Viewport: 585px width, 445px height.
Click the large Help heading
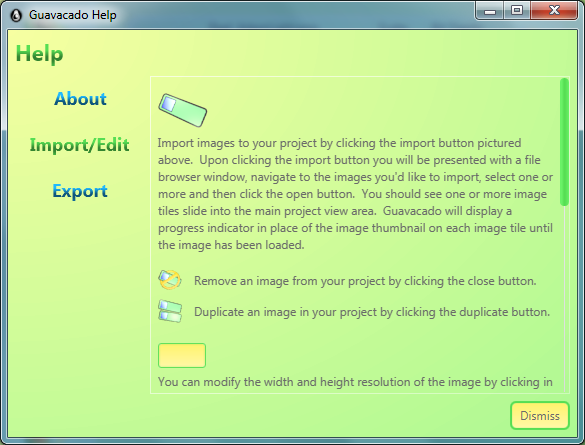pos(40,54)
